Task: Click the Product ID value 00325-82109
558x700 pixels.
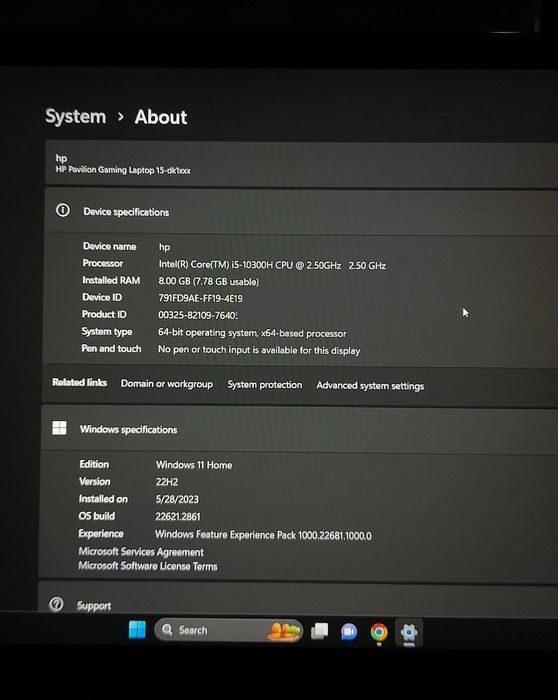Action: click(198, 315)
